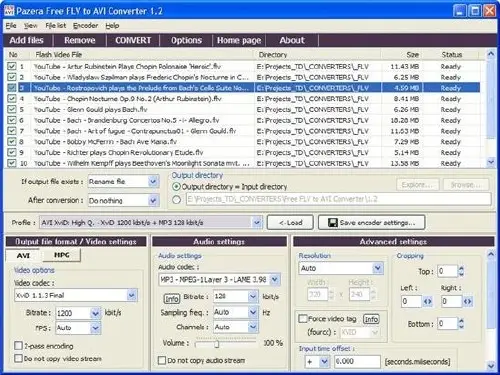This screenshot has width=500, height=375.
Task: Click the About toolbar button
Action: (x=292, y=40)
